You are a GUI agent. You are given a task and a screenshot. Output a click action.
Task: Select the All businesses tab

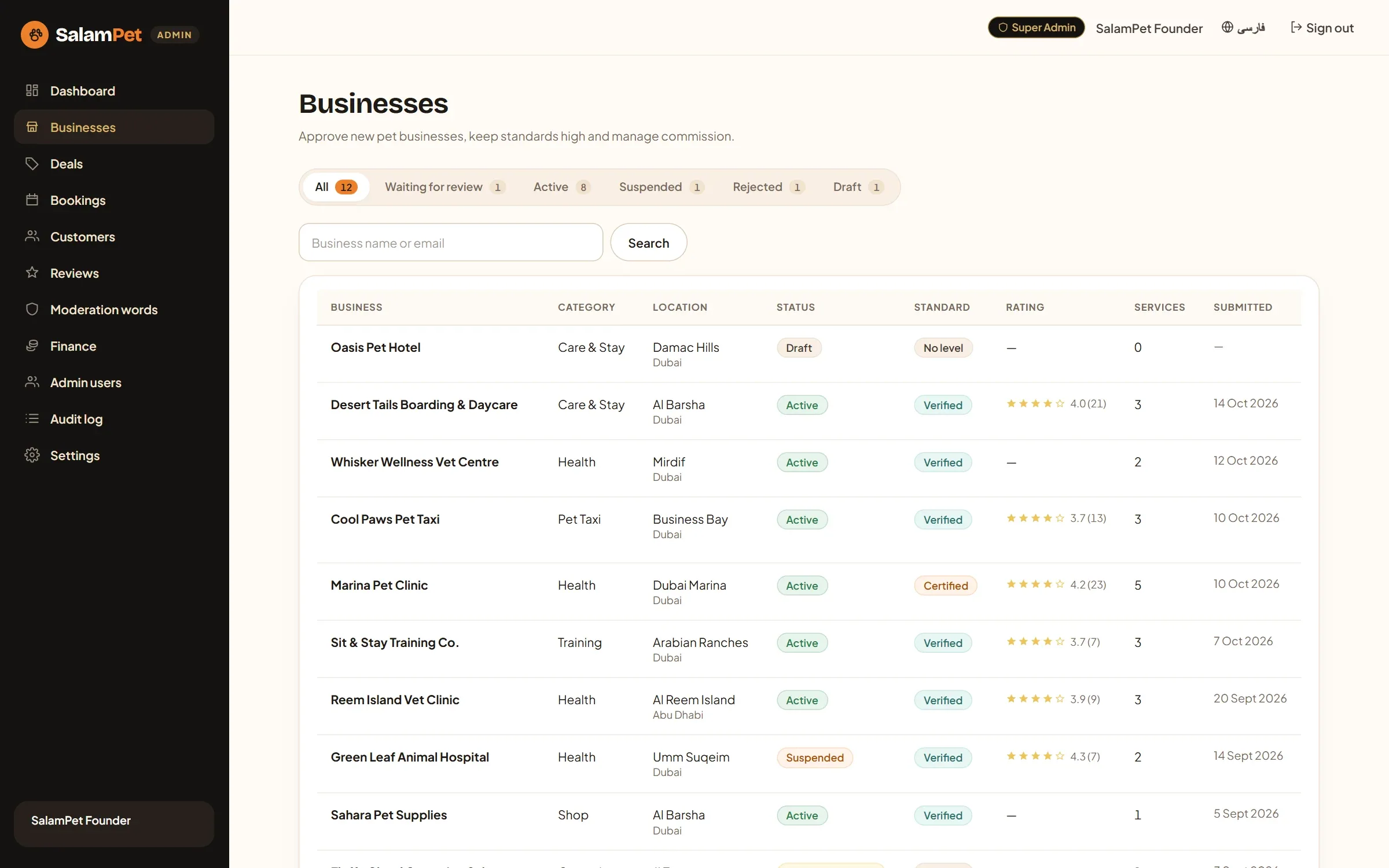coord(336,187)
